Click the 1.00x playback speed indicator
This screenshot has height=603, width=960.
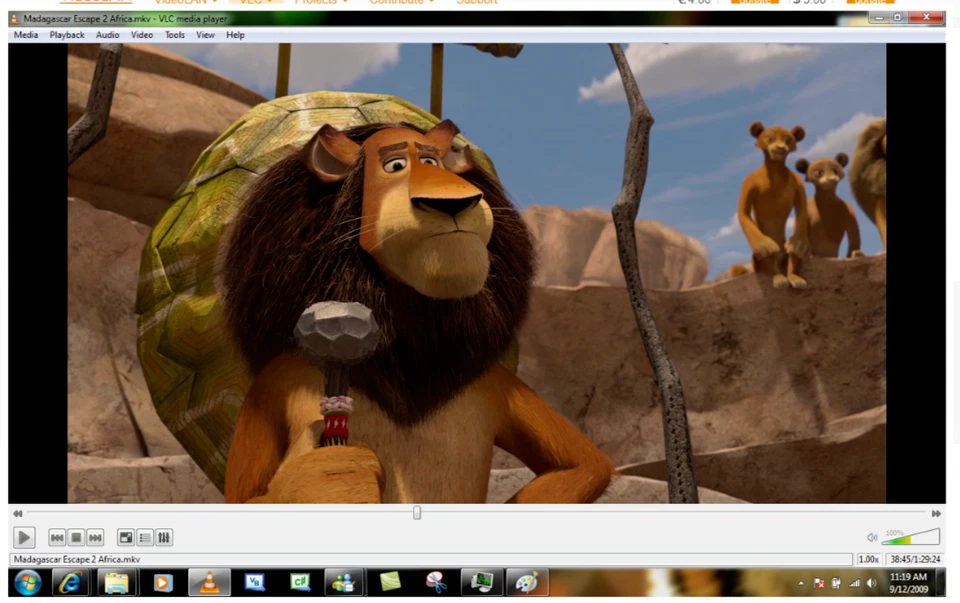868,559
